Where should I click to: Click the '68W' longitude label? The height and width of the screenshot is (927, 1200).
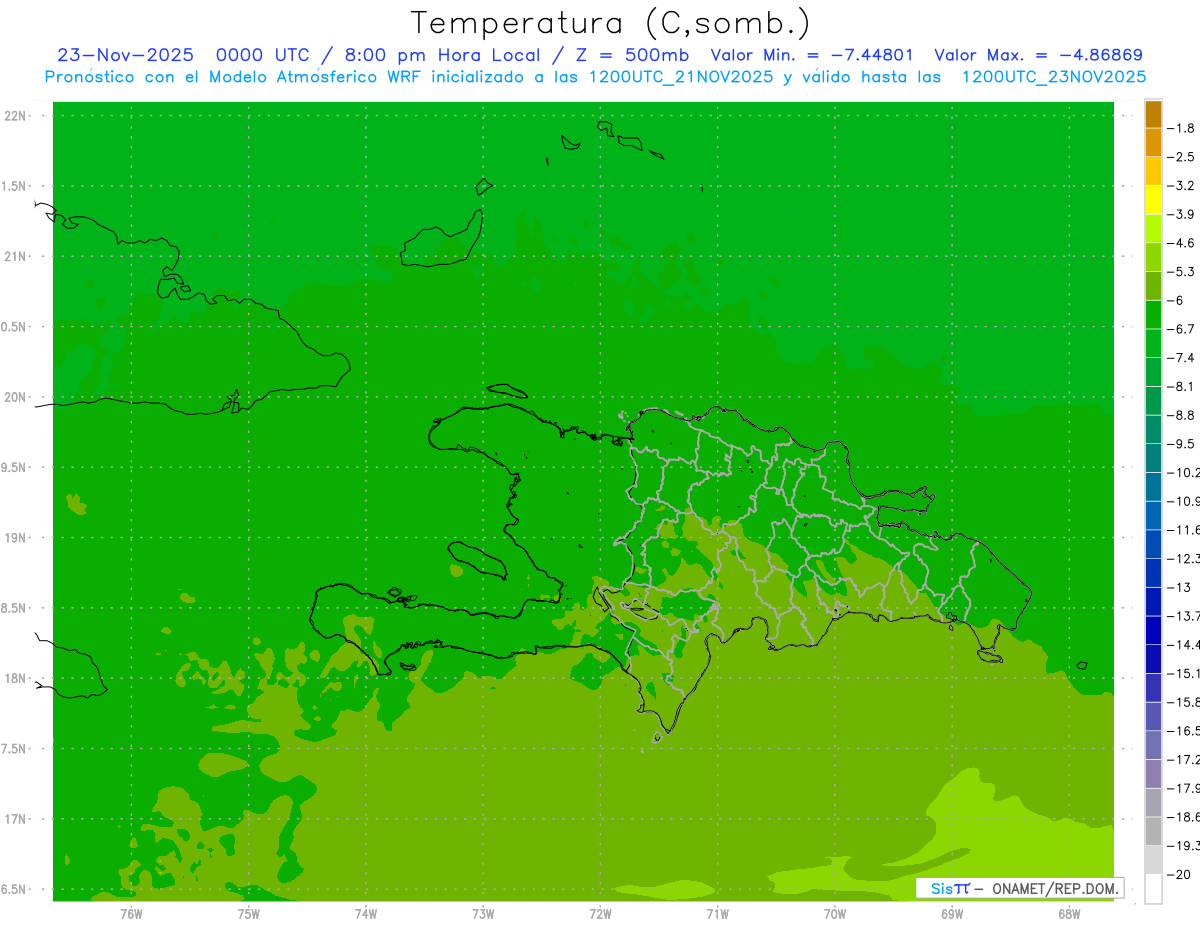1069,914
